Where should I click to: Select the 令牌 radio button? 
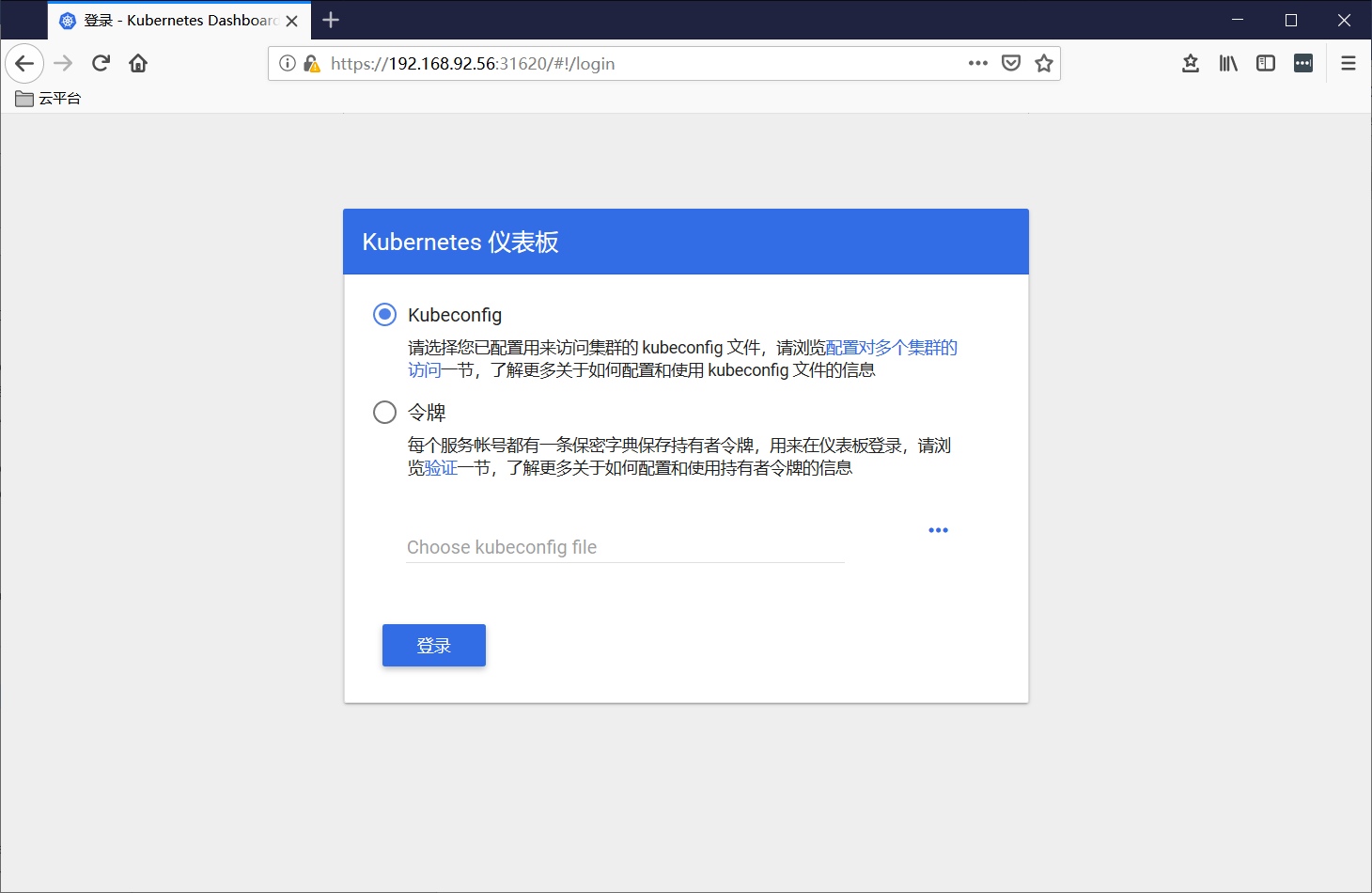tap(384, 412)
